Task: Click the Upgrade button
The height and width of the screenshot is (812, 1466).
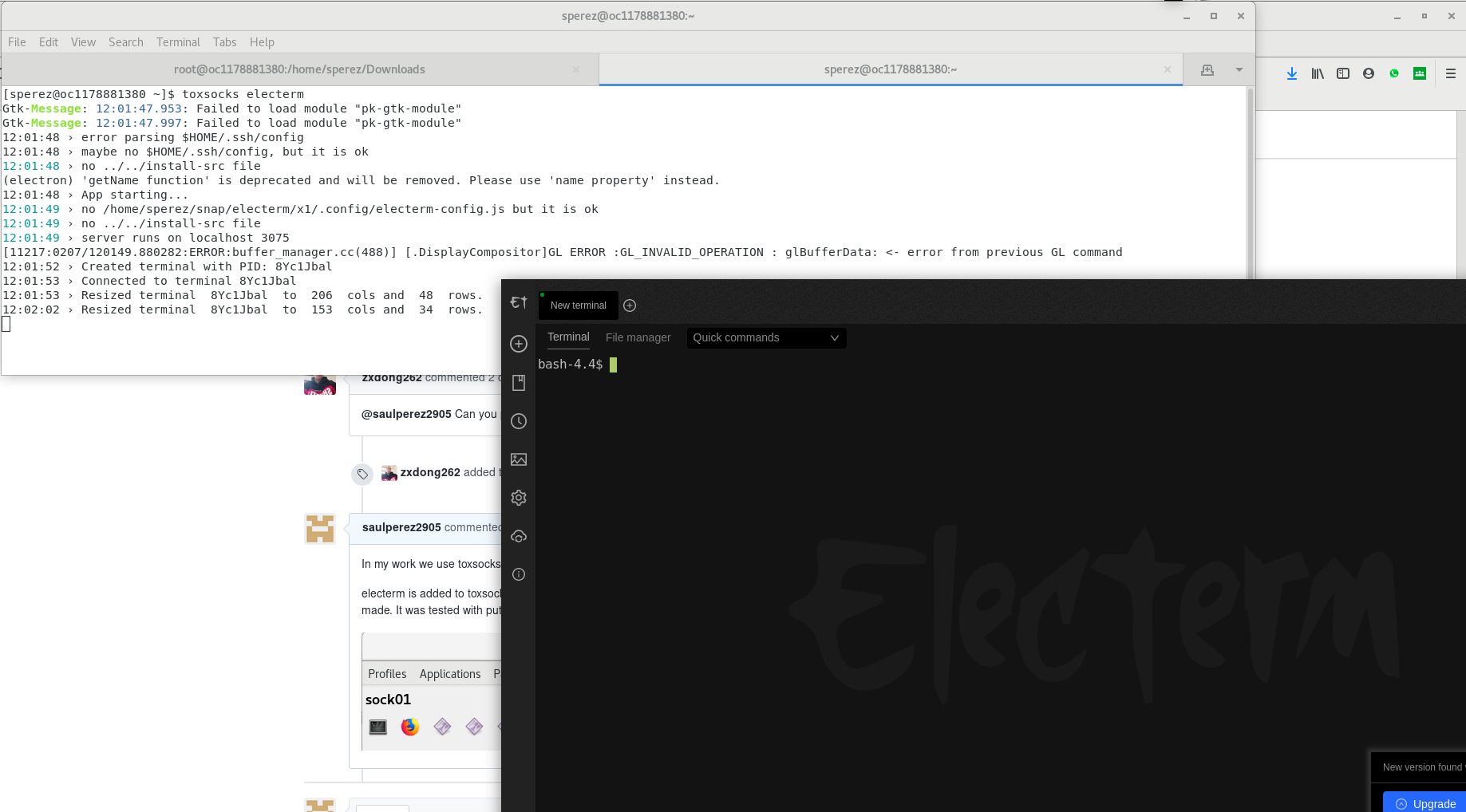Action: pos(1425,803)
